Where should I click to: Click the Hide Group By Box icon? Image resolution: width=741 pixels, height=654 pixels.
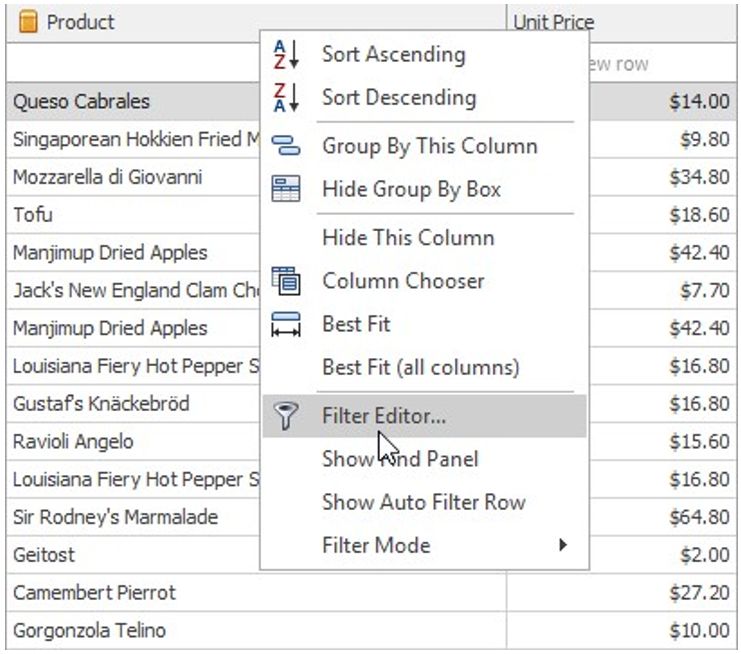pyautogui.click(x=286, y=189)
